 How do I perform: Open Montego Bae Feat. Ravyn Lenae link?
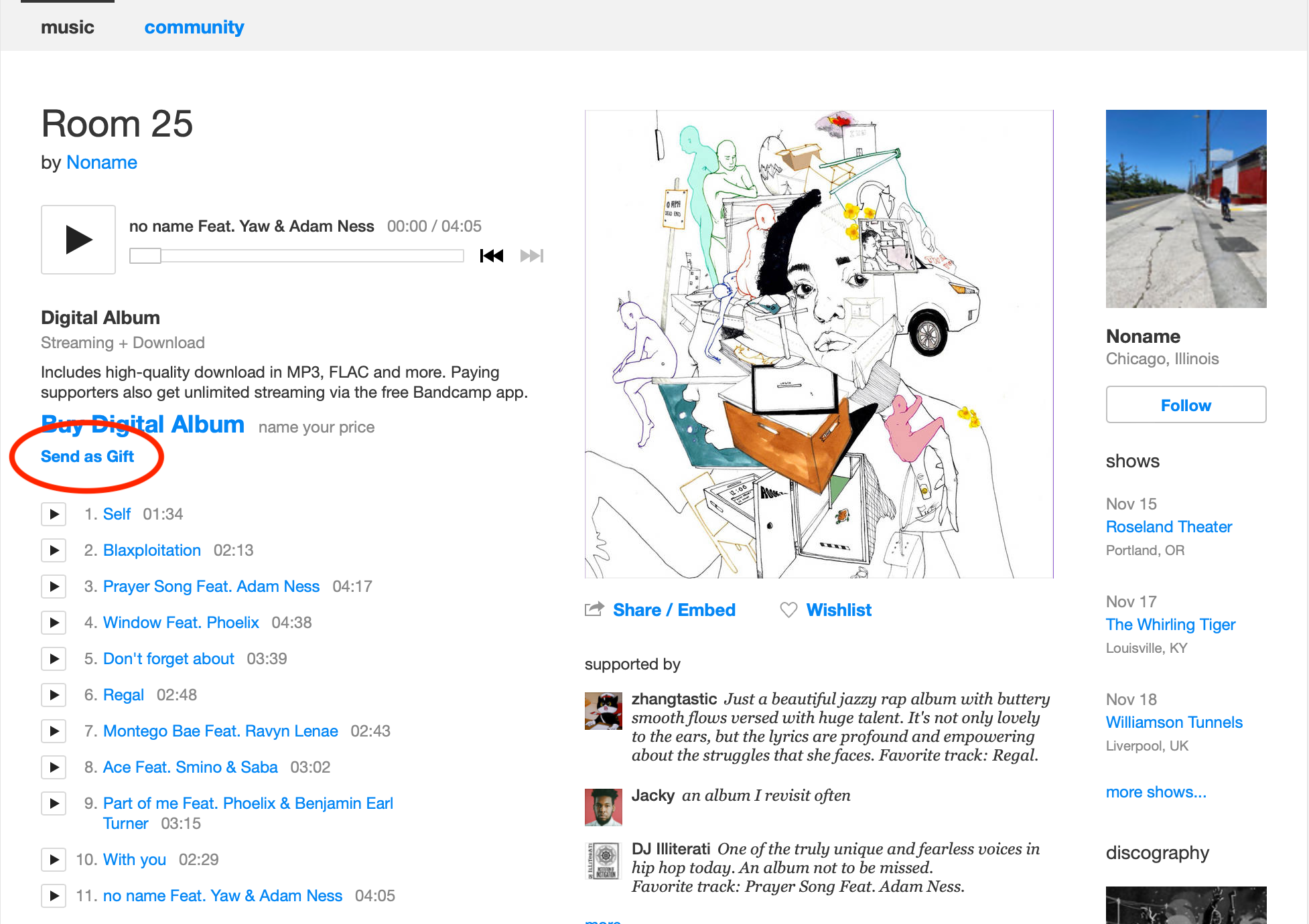220,731
